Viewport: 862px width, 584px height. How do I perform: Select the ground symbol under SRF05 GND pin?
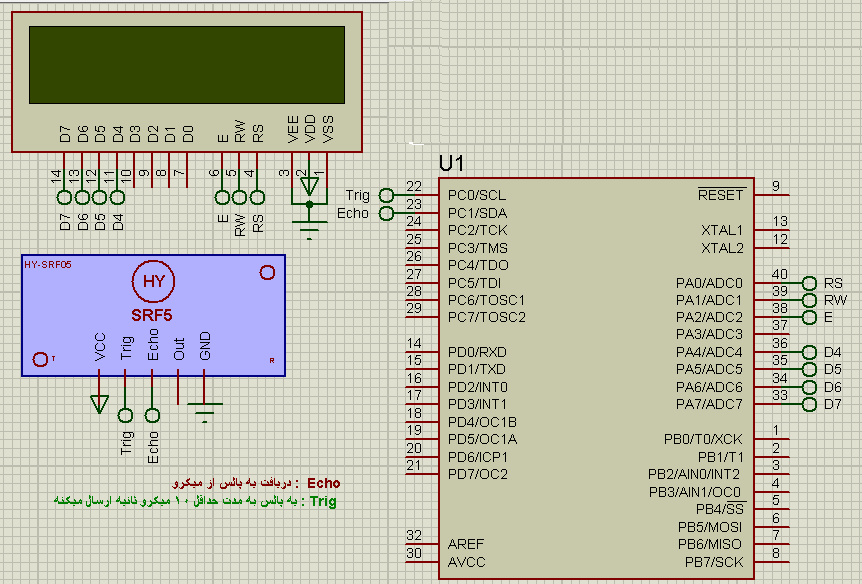[x=205, y=410]
